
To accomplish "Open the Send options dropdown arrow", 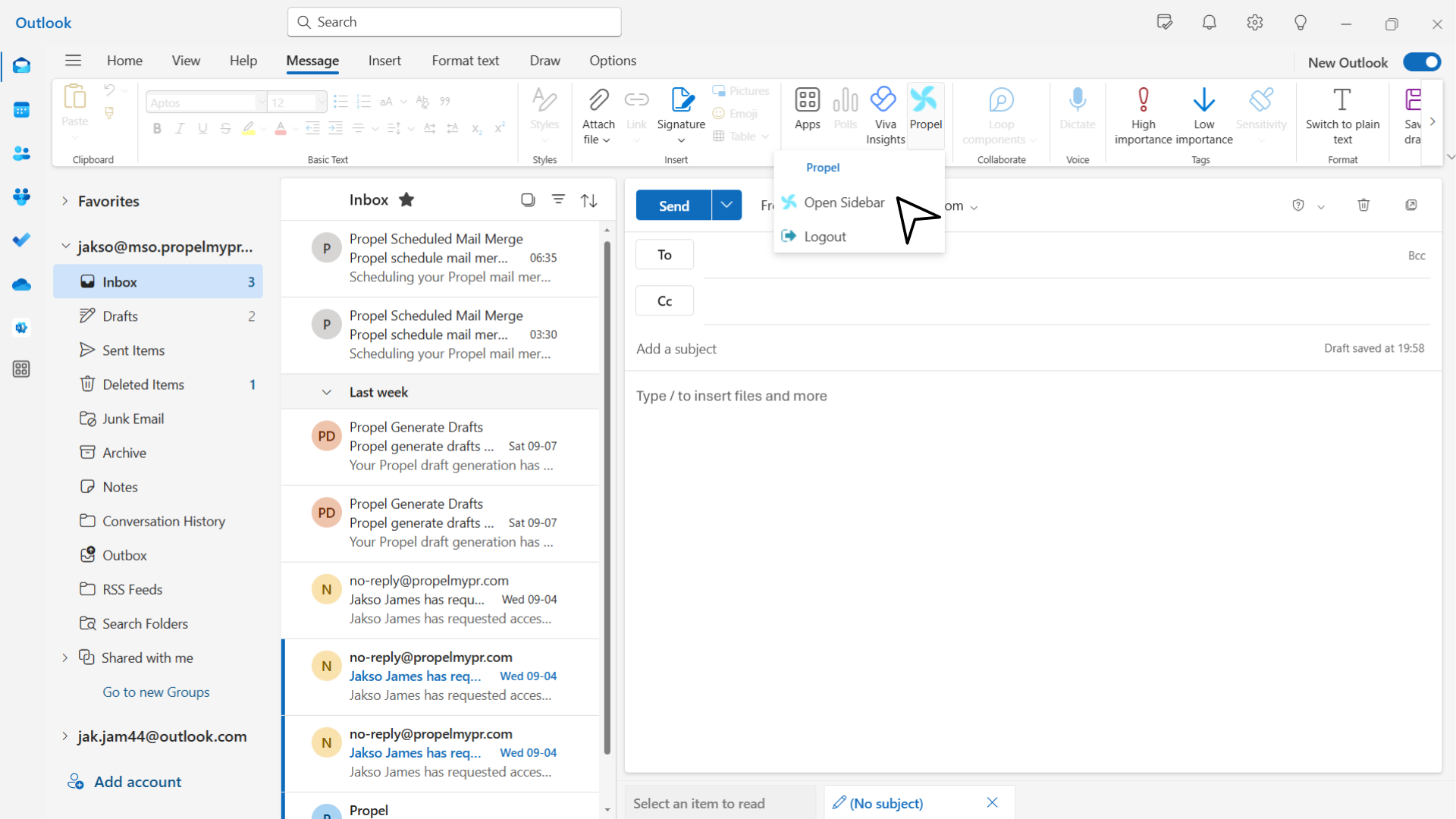I will [x=726, y=205].
